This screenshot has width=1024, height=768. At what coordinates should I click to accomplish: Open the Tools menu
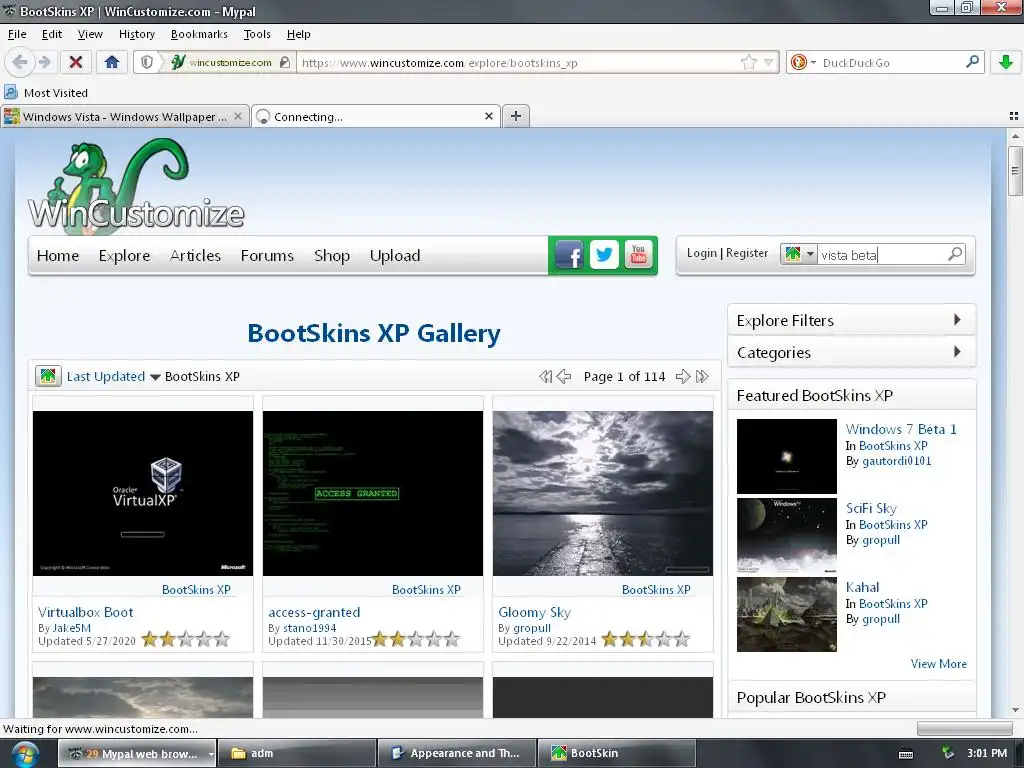coord(257,34)
